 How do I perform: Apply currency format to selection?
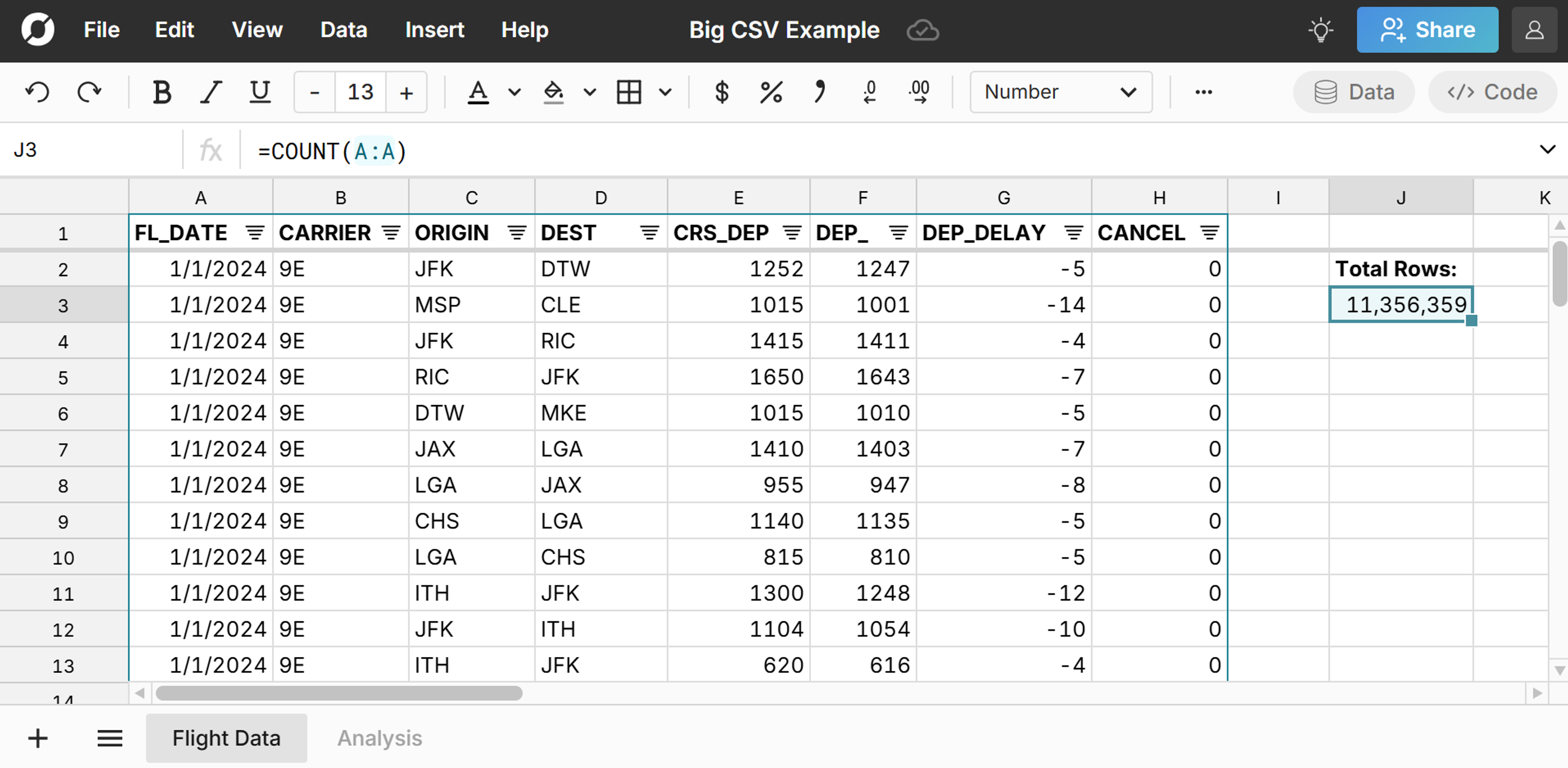722,92
